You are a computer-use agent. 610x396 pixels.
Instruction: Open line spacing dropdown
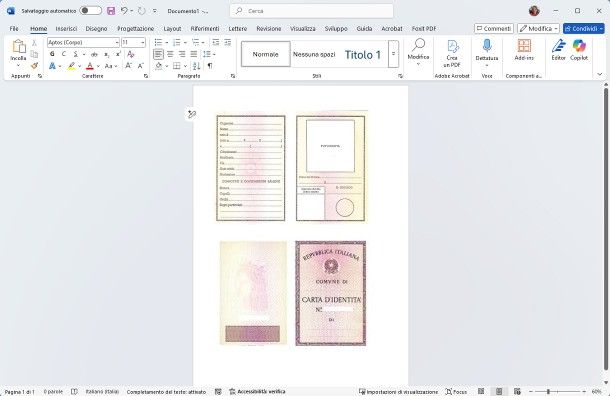pyautogui.click(x=214, y=54)
